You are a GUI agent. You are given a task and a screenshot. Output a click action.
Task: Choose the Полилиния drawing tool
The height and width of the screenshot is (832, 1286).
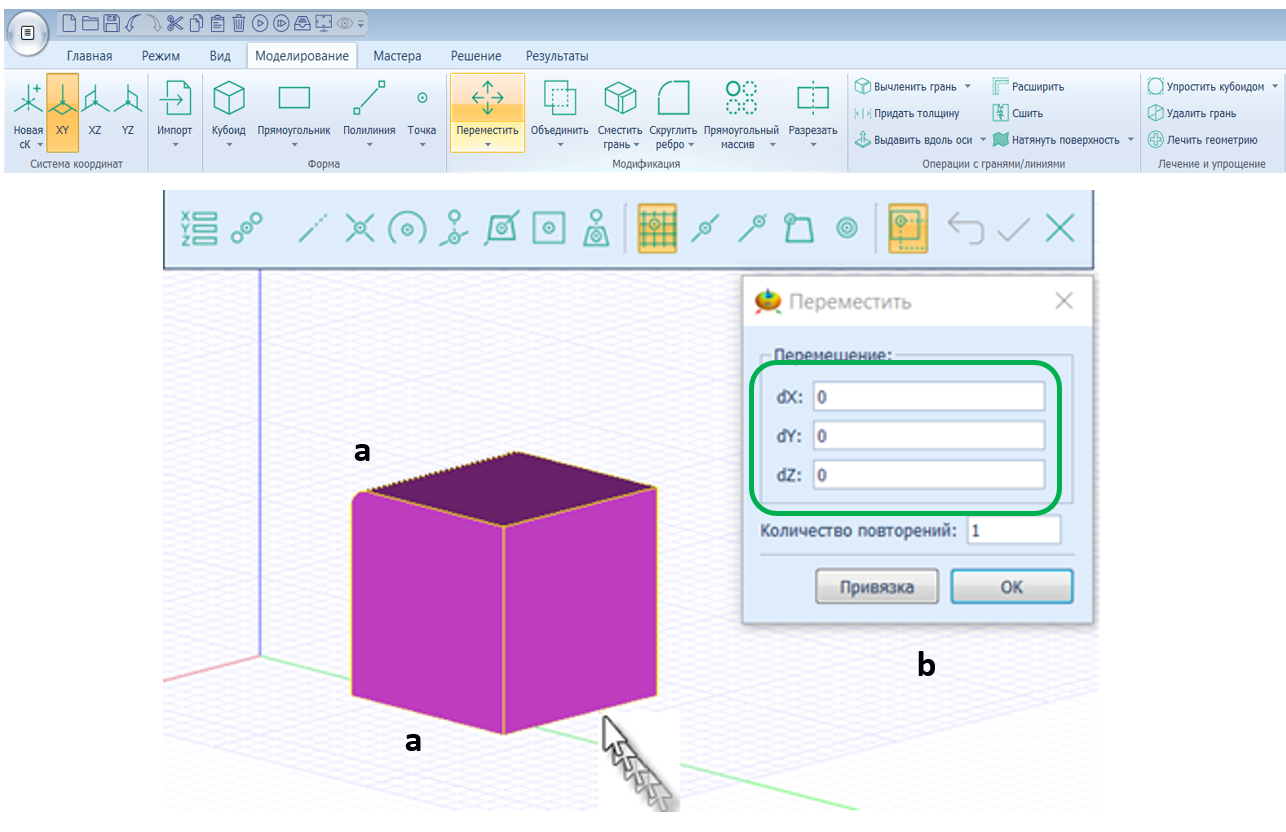coord(369,98)
